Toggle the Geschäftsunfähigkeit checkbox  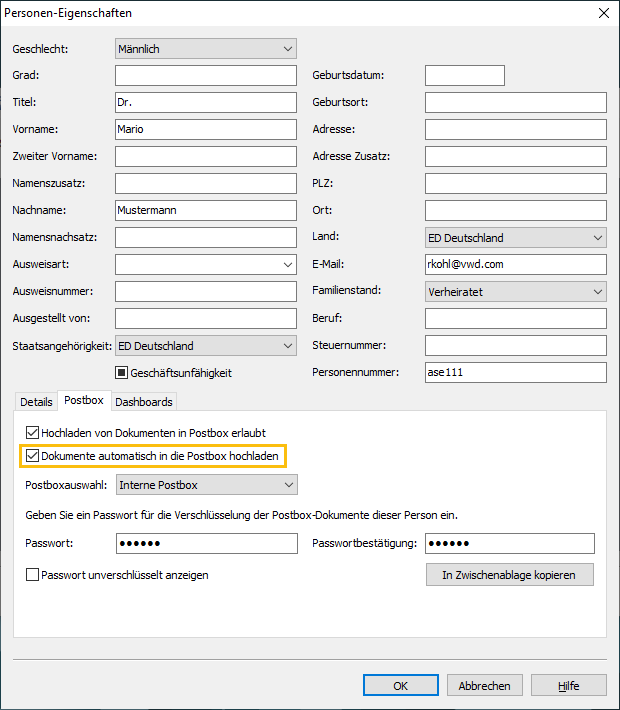coord(123,373)
